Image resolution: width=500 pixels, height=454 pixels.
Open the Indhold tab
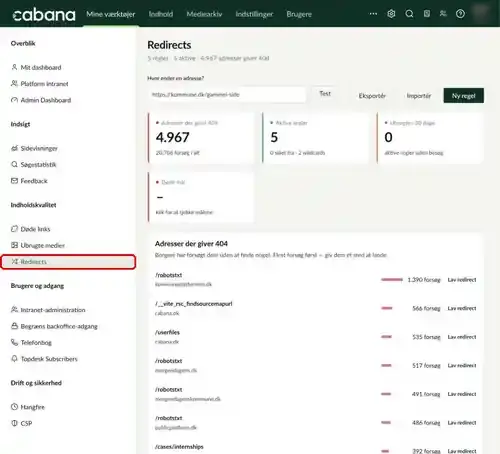(x=161, y=14)
